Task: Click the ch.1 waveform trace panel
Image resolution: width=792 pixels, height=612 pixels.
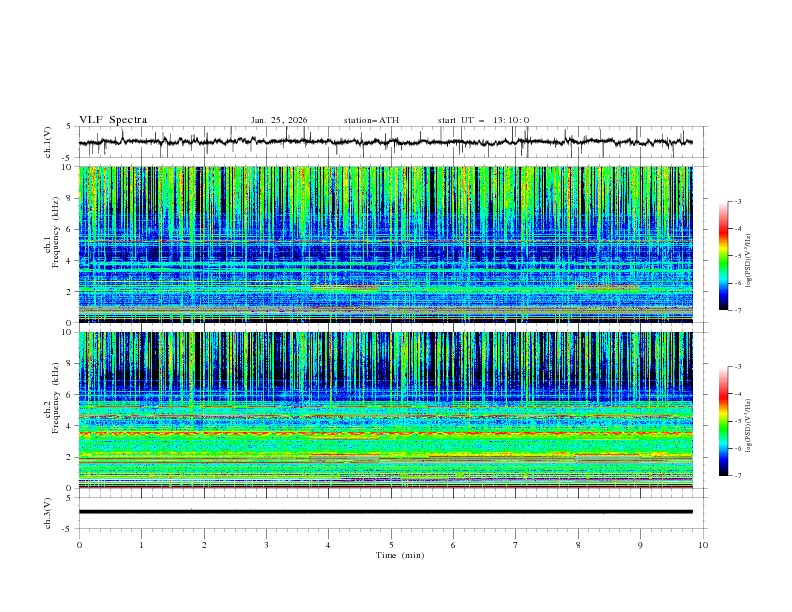Action: tap(391, 142)
